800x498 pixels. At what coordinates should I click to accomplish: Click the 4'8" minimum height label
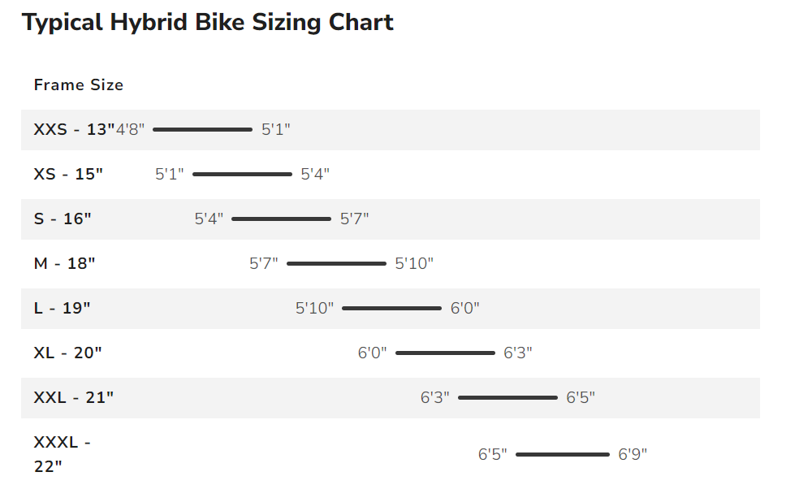click(131, 129)
